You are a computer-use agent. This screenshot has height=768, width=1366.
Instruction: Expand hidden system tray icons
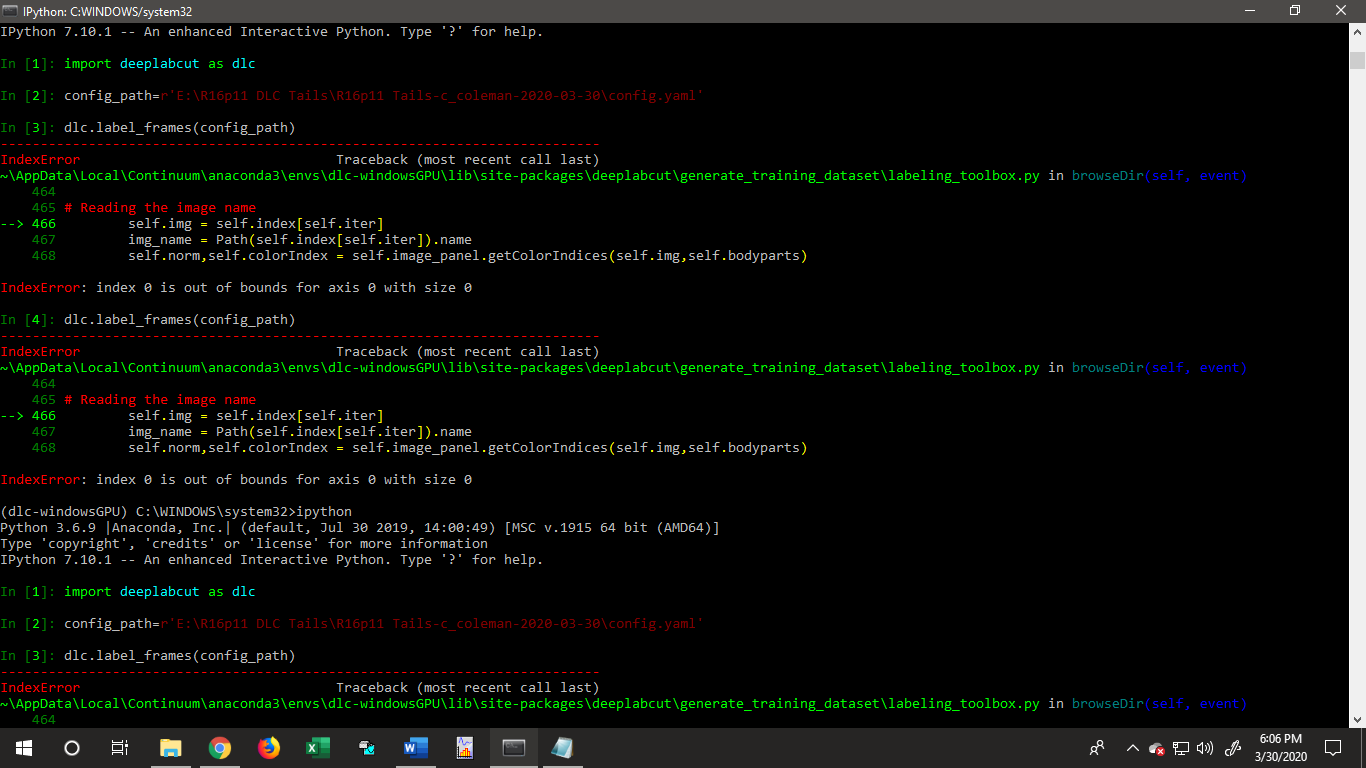pyautogui.click(x=1132, y=748)
